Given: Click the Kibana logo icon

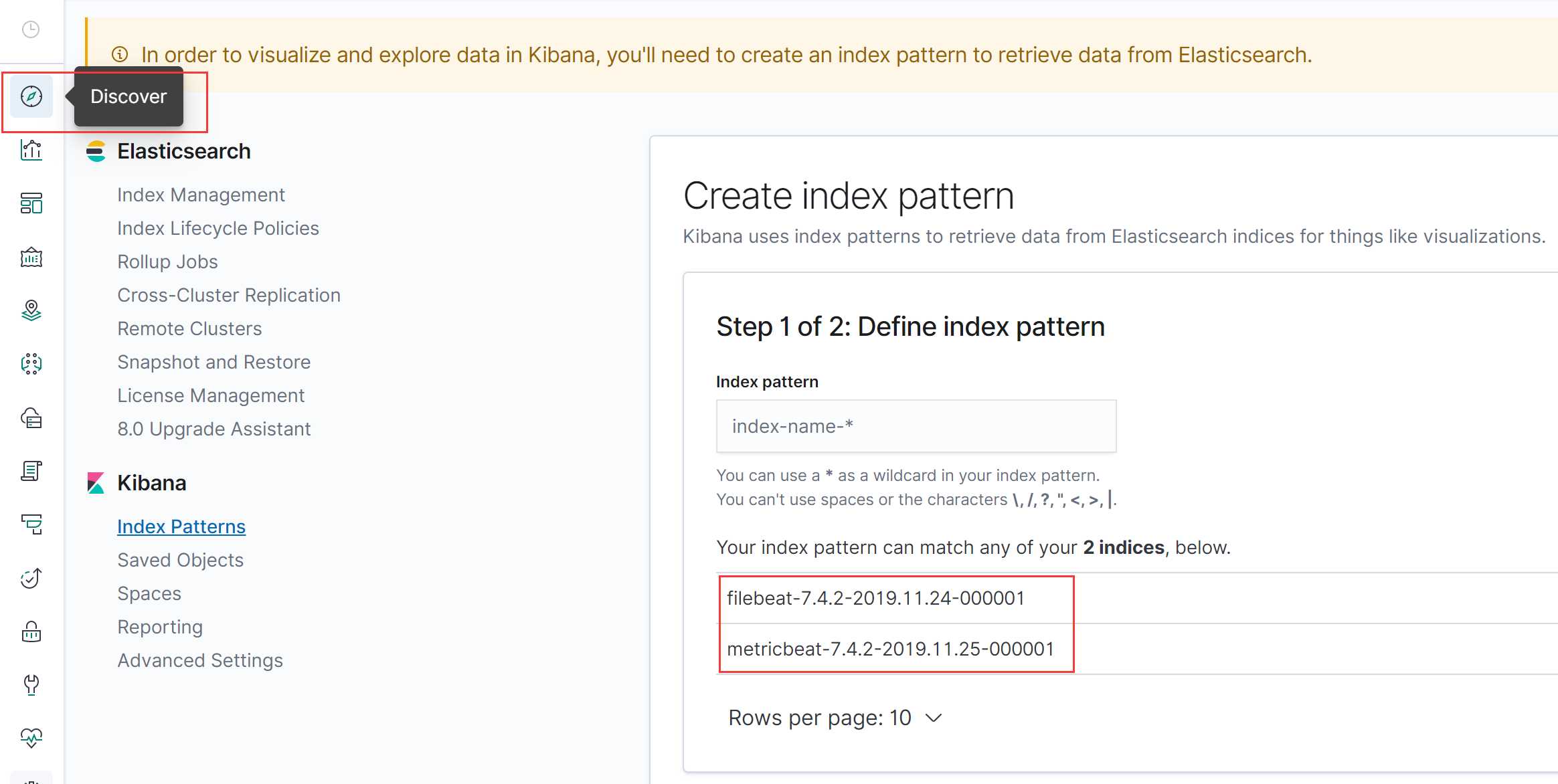Looking at the screenshot, I should click(x=96, y=483).
